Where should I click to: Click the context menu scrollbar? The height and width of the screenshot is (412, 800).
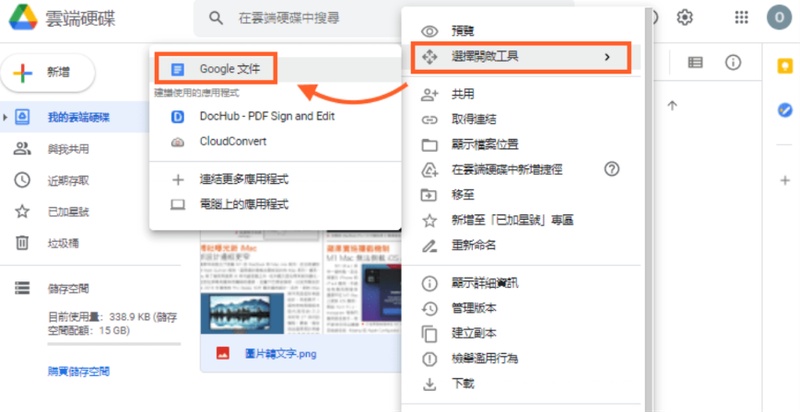pyautogui.click(x=648, y=209)
